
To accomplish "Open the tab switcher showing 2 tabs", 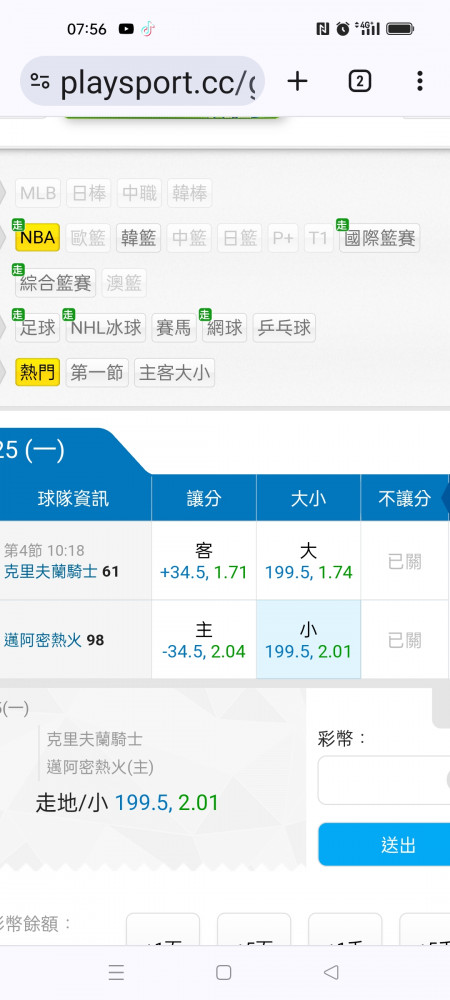I will (x=359, y=81).
